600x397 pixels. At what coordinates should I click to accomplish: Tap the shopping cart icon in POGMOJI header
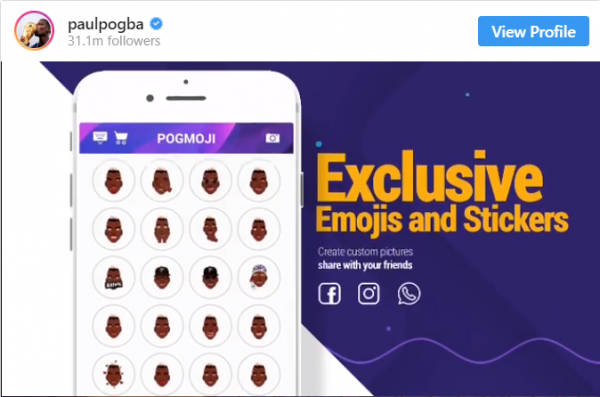pyautogui.click(x=121, y=138)
